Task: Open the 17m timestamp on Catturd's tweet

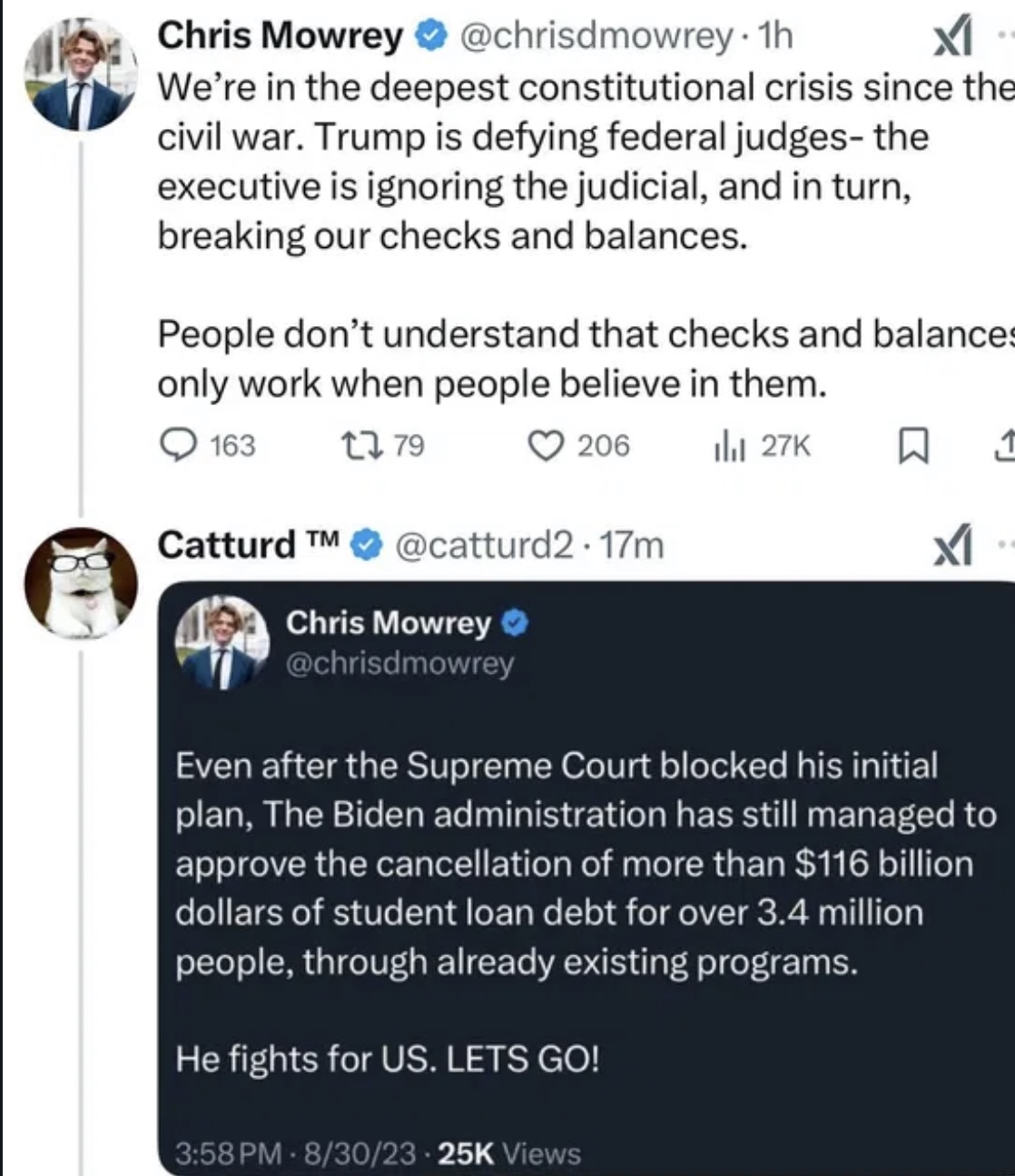Action: click(x=633, y=545)
